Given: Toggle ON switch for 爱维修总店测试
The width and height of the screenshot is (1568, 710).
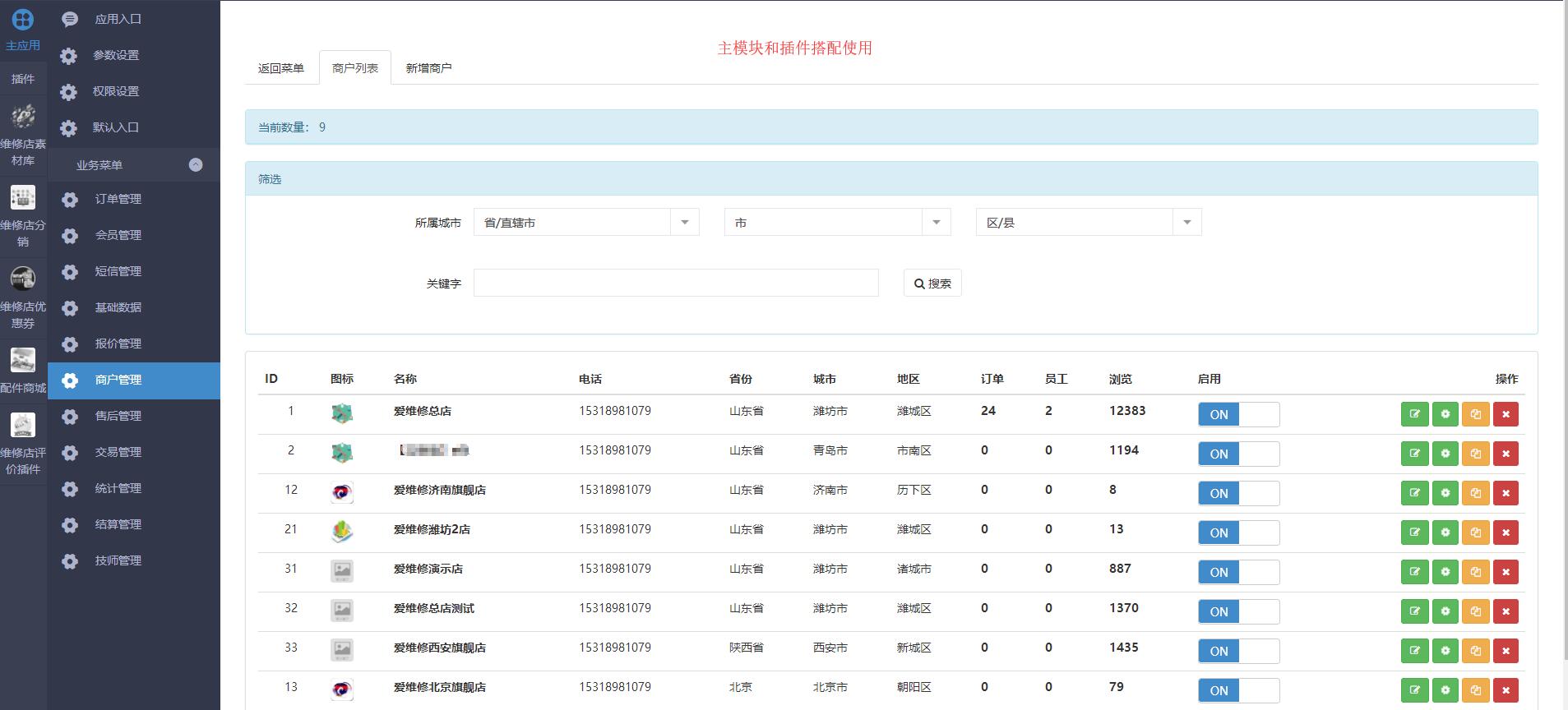Looking at the screenshot, I should point(1238,611).
